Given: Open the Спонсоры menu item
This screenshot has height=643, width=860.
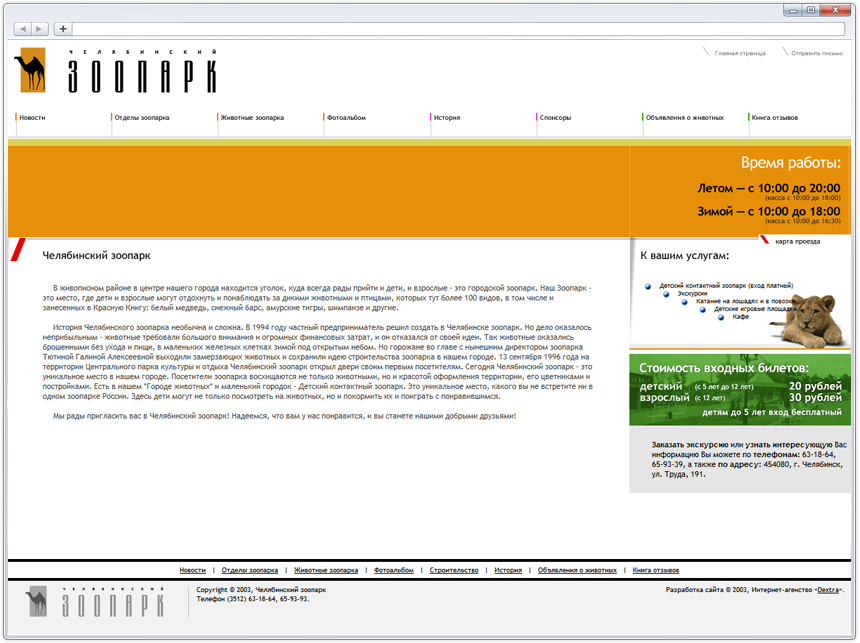Looking at the screenshot, I should click(555, 117).
